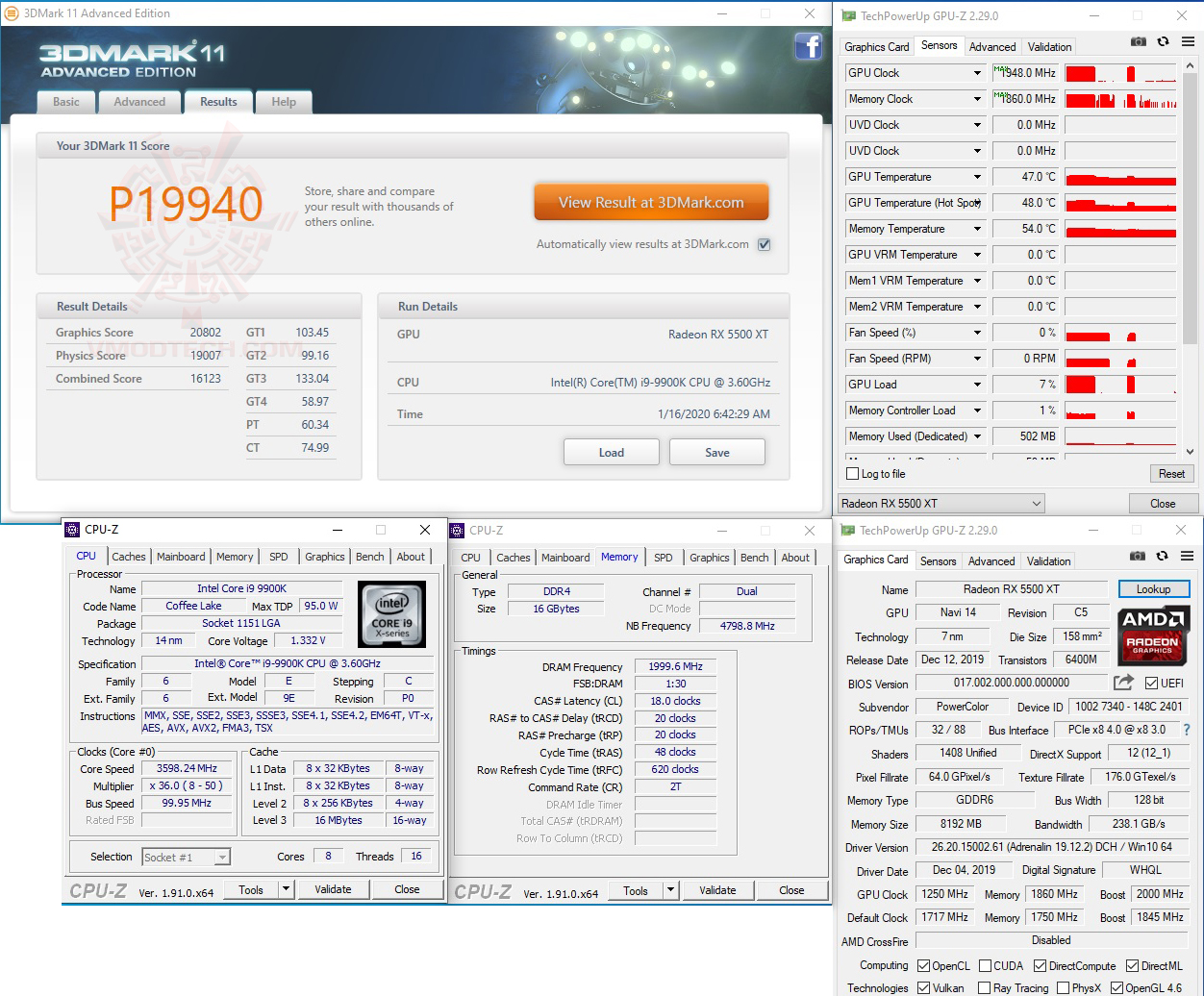The image size is (1204, 996).
Task: Switch to Validation tab in GPU-Z Sensors window
Action: pos(1049,47)
